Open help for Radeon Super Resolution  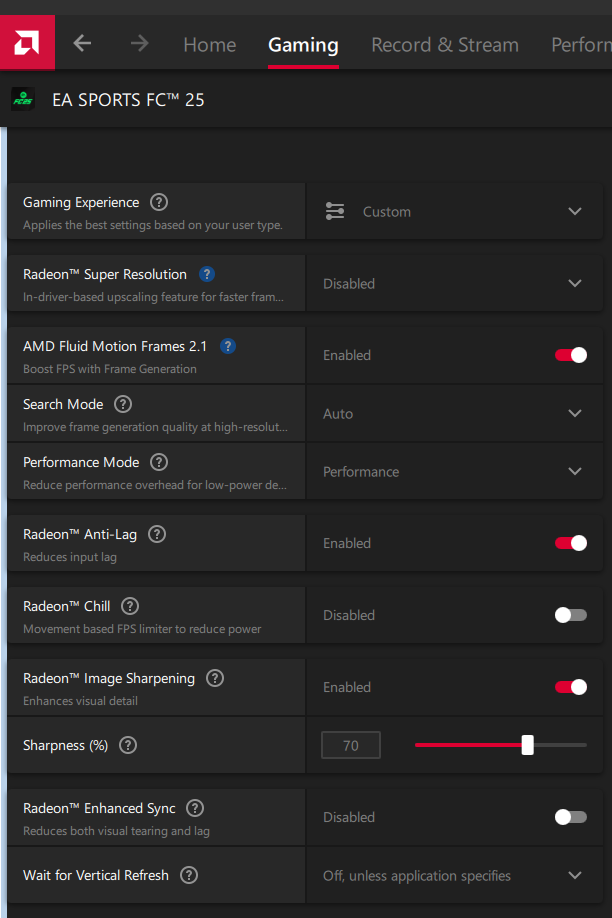pyautogui.click(x=207, y=274)
